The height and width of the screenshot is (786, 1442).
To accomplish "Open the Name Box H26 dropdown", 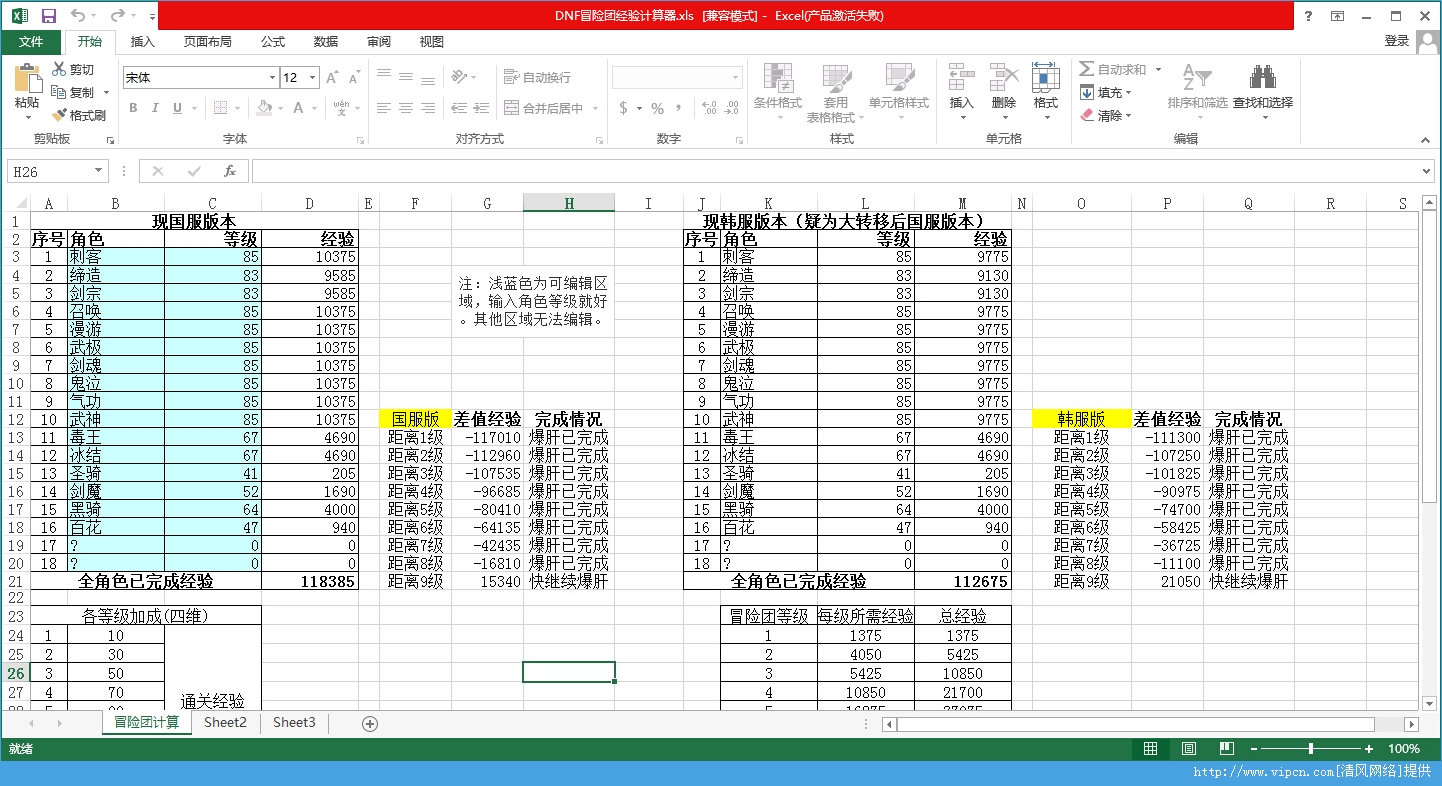I will point(98,171).
